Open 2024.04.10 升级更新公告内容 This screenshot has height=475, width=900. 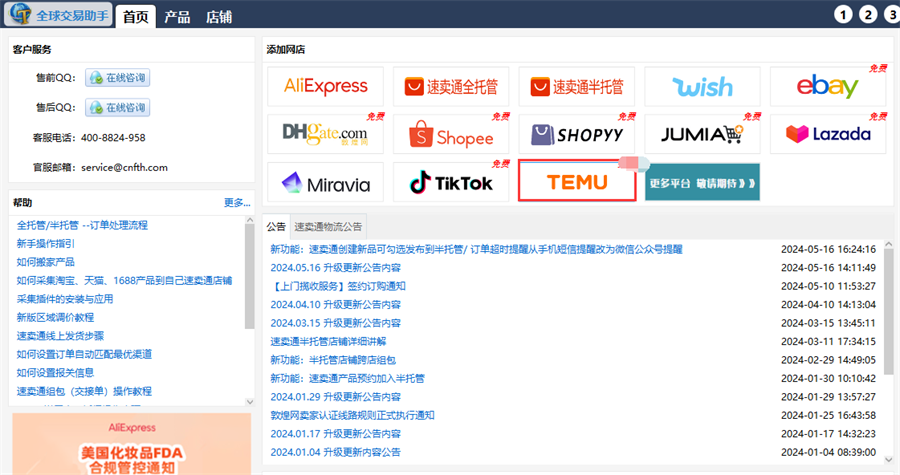pyautogui.click(x=336, y=304)
